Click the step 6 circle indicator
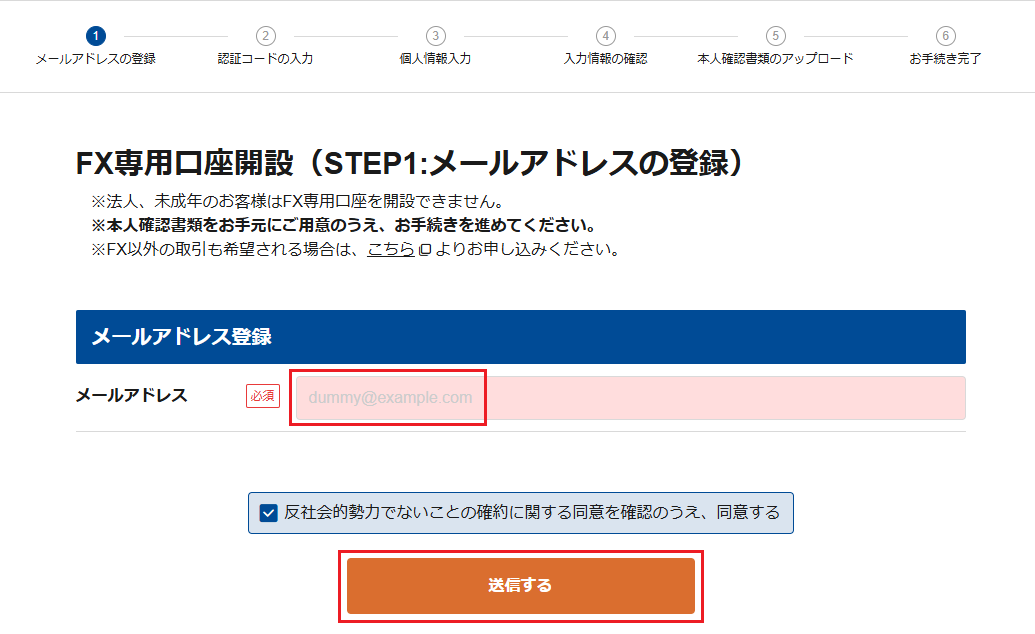This screenshot has width=1035, height=634. coord(945,36)
